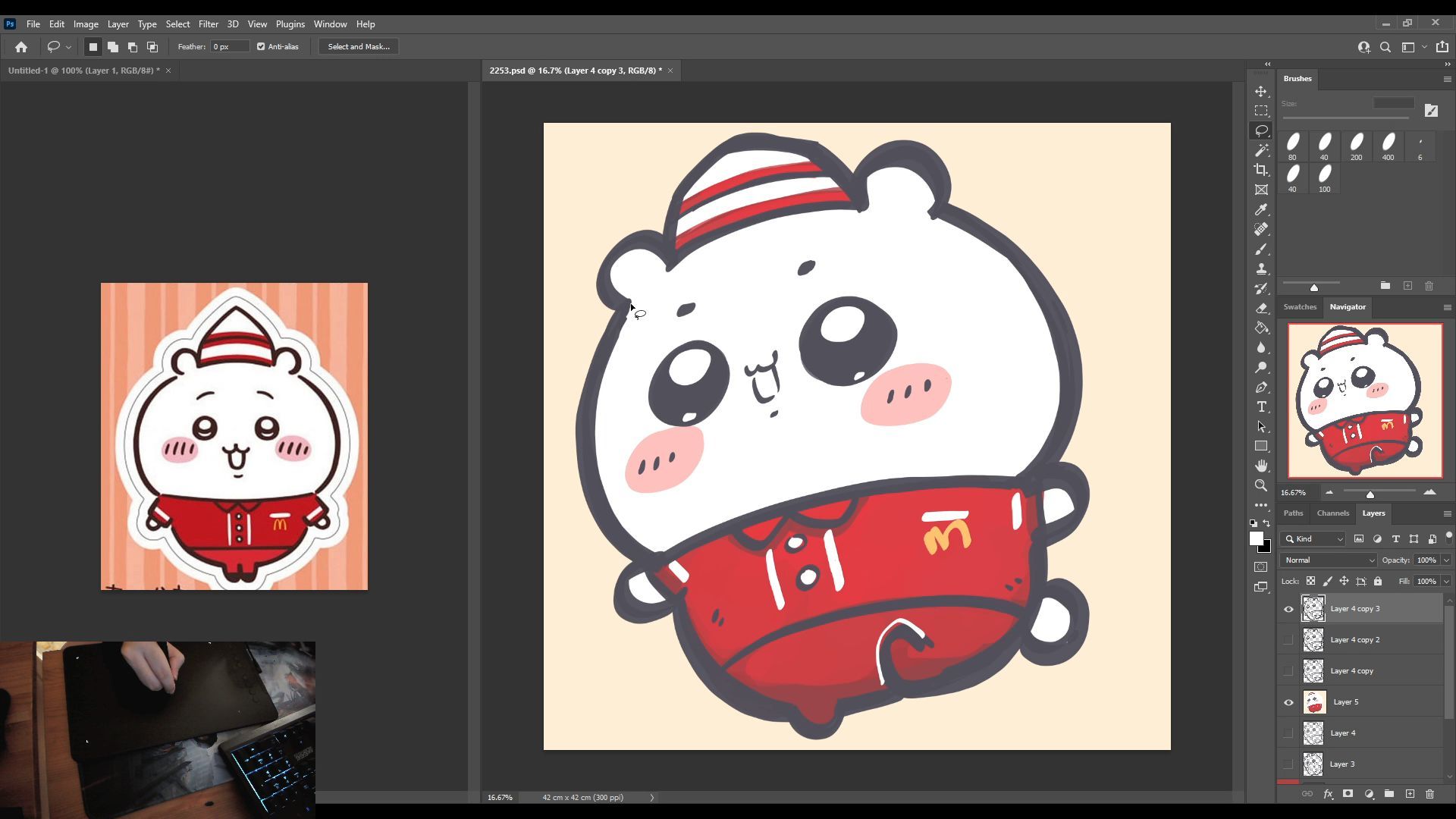Select the Eraser tool

click(1261, 308)
